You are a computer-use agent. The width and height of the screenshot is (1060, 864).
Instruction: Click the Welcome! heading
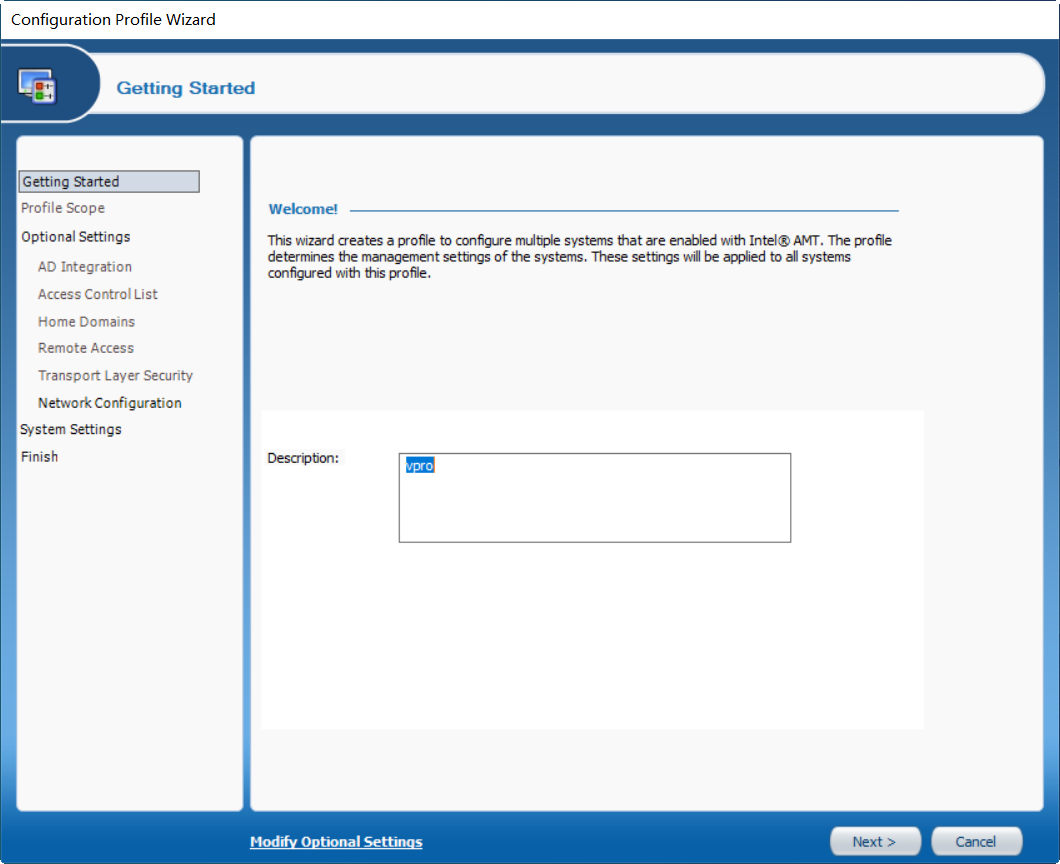tap(303, 209)
